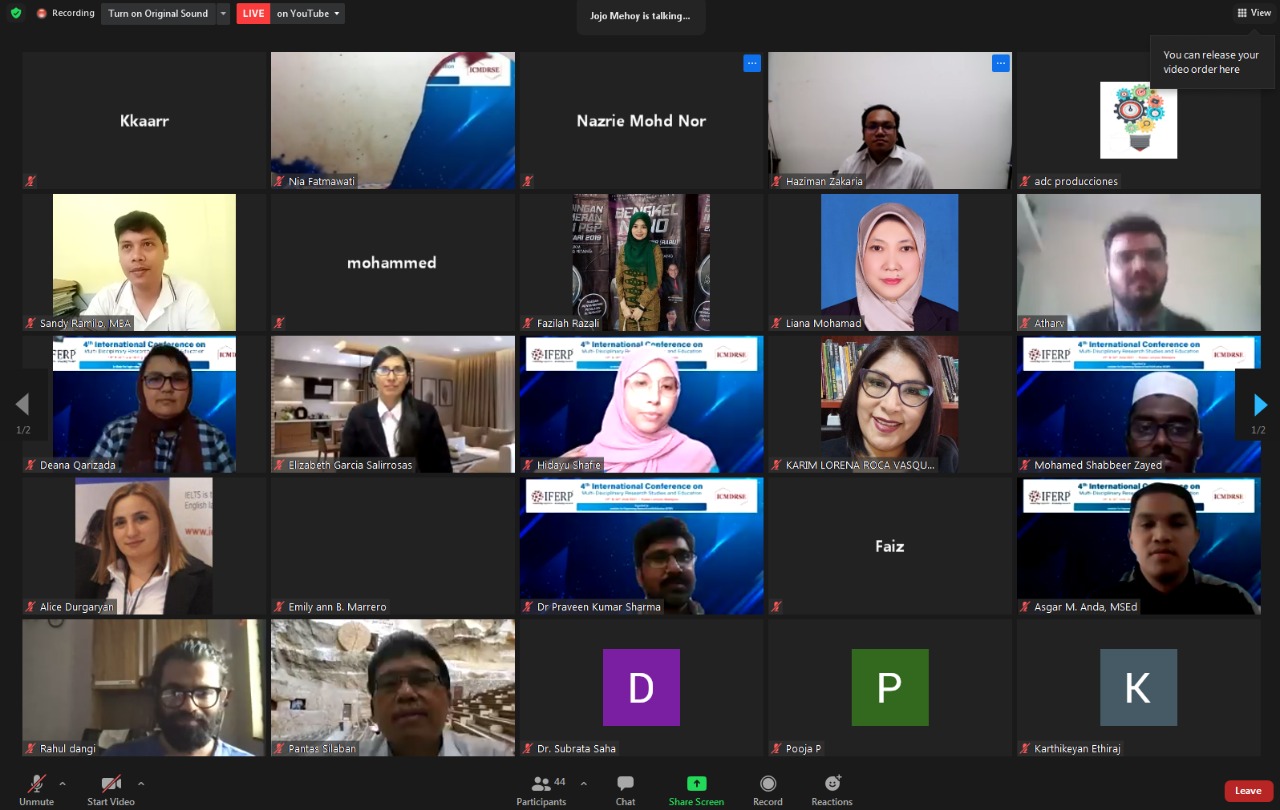Viewport: 1280px width, 810px height.
Task: Click the gray K avatar of Karthikeyan Ethiraj
Action: (1138, 687)
